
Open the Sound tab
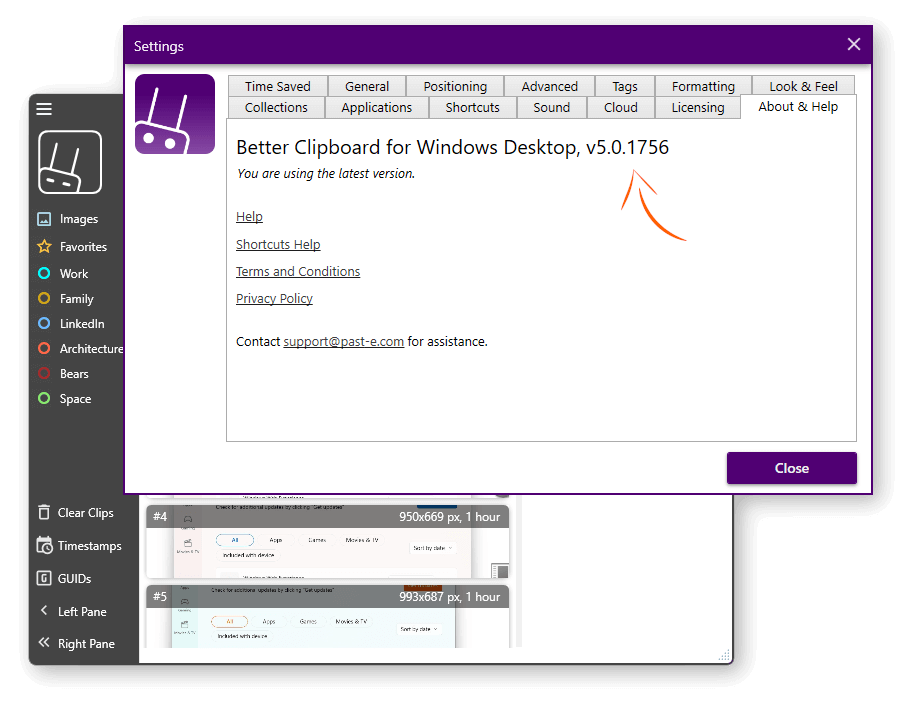[x=551, y=107]
